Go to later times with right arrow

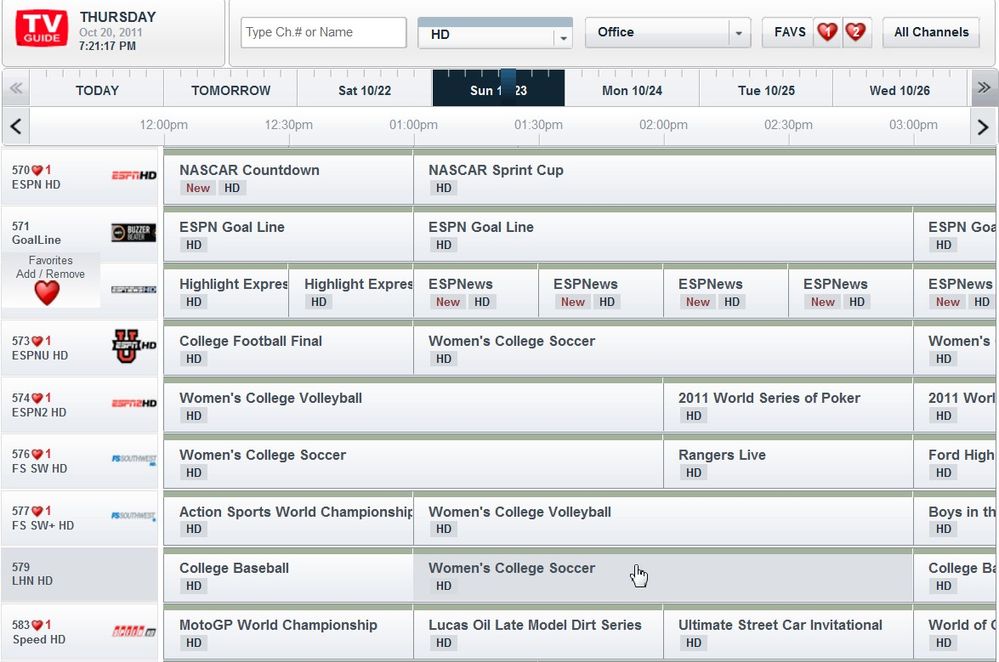pos(983,127)
